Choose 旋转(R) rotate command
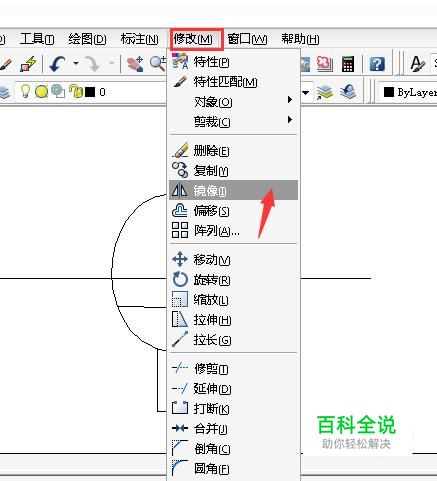437x481 pixels. click(233, 280)
